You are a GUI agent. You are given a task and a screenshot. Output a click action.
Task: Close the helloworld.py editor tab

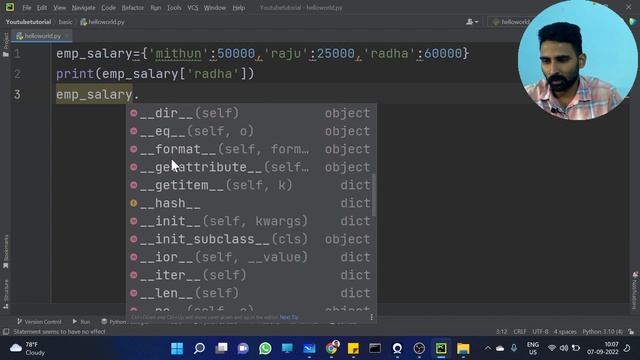(x=67, y=36)
